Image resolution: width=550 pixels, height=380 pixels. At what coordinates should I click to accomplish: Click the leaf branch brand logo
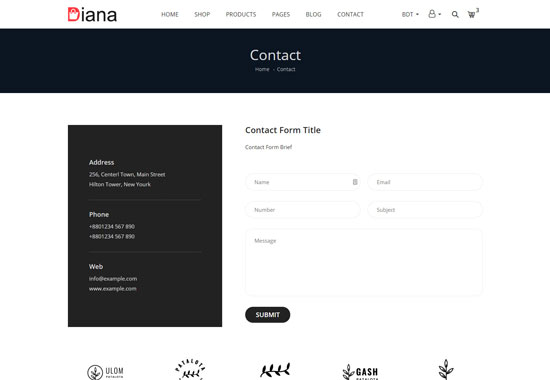tap(275, 370)
